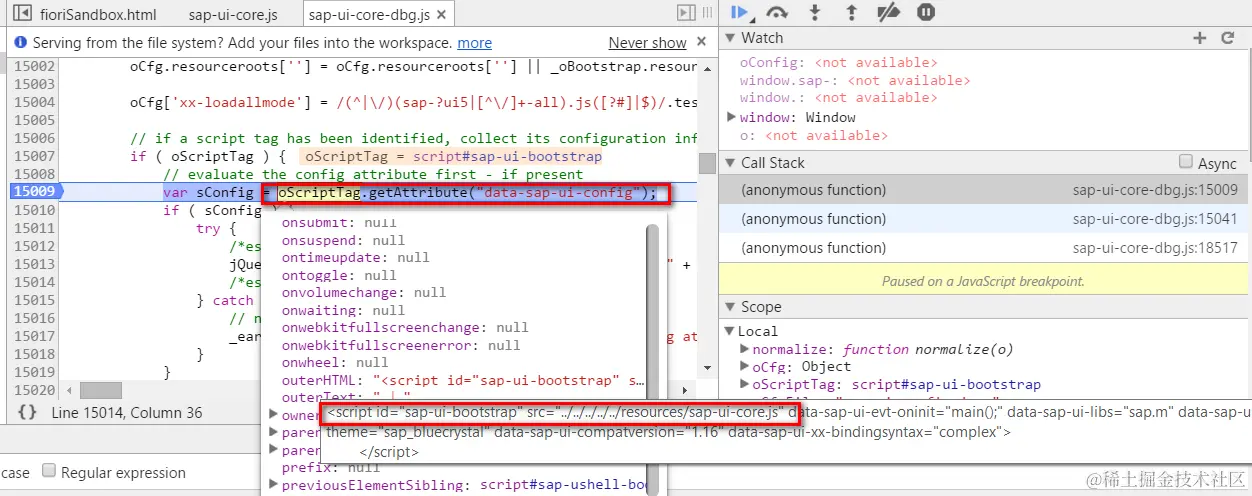
Task: Pretty print the source with braces icon
Action: (27, 412)
